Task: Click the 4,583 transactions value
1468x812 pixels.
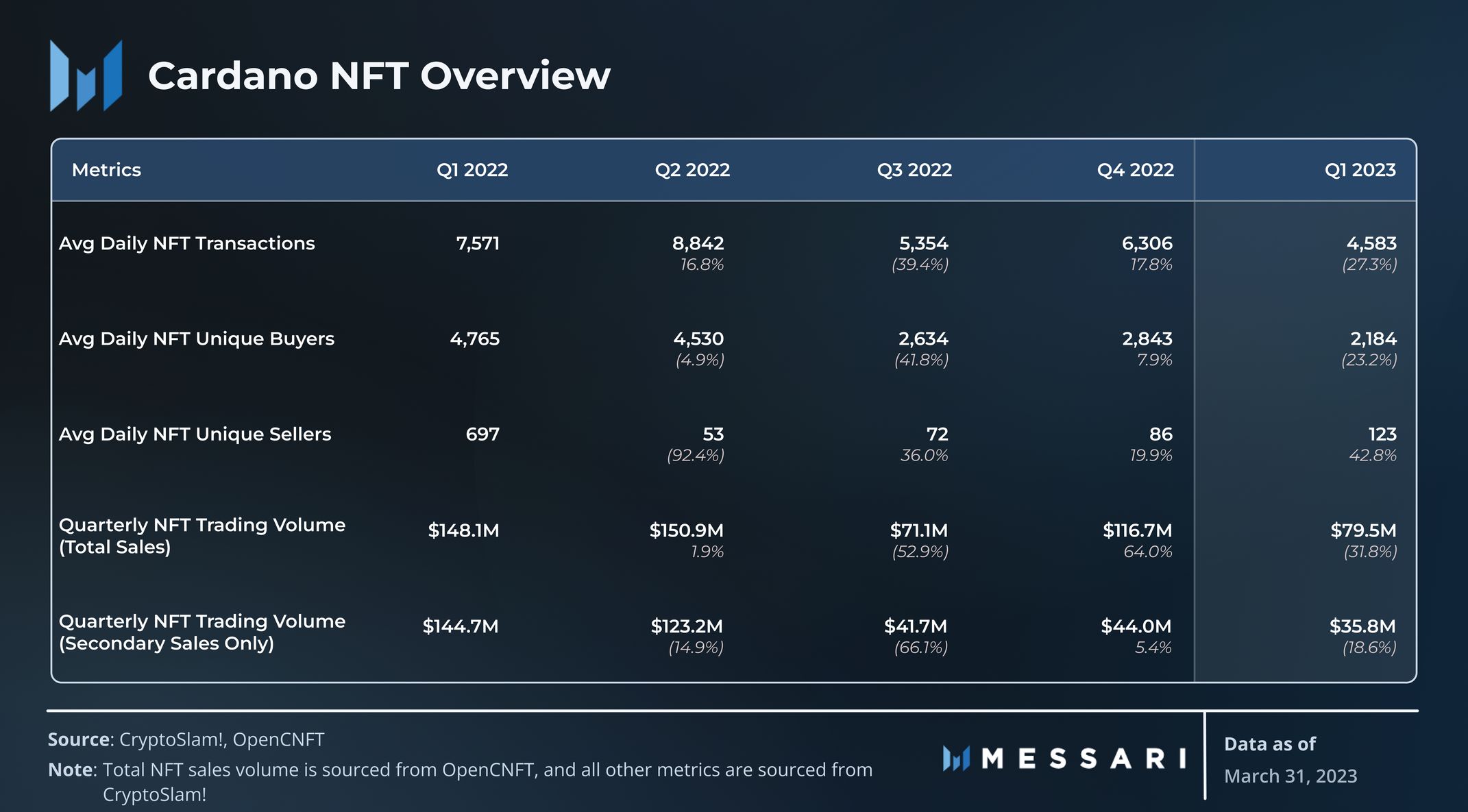Action: click(1371, 243)
